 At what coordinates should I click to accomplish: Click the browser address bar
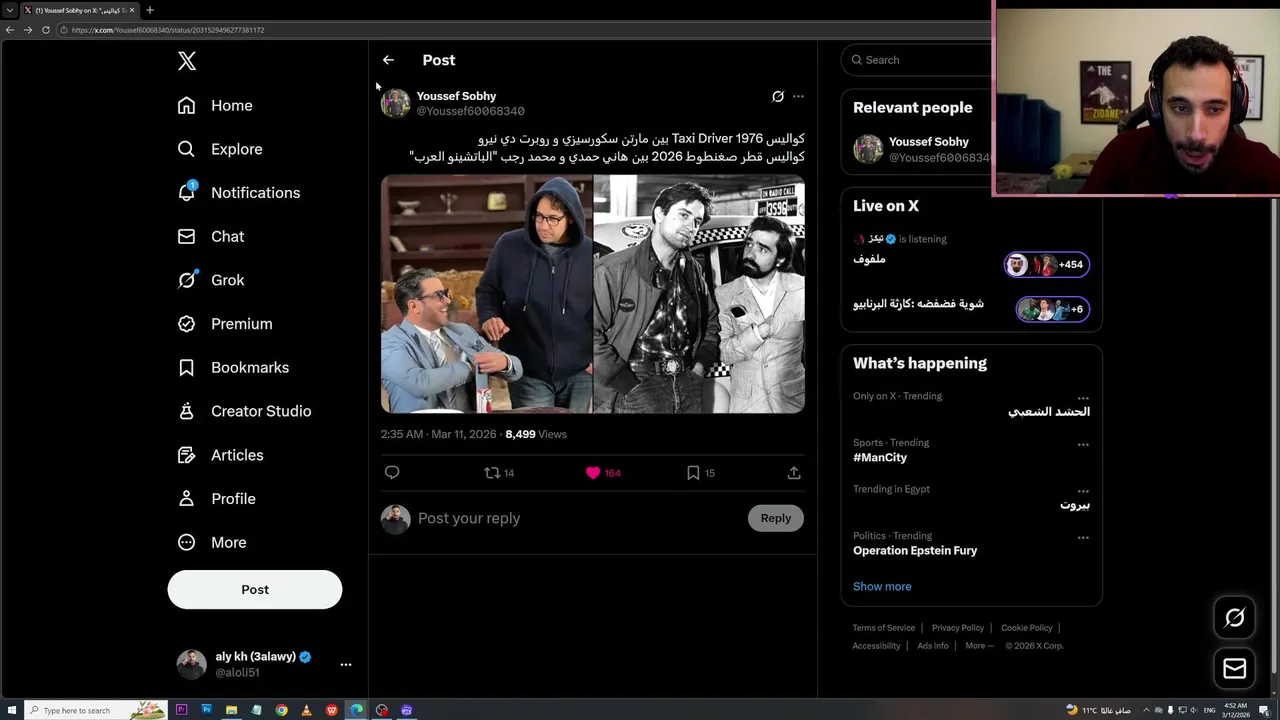coord(520,30)
